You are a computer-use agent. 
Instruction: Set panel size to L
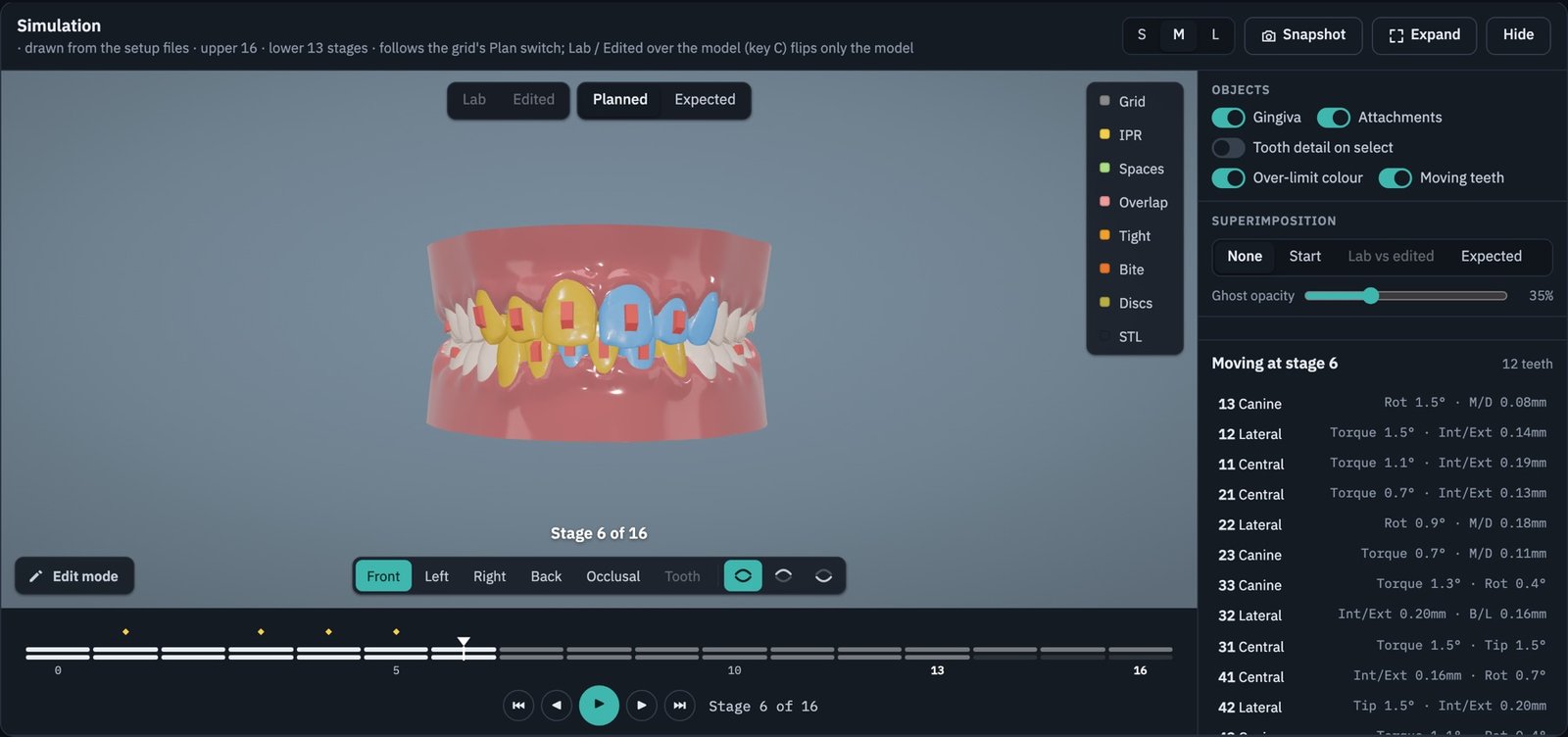click(x=1215, y=35)
